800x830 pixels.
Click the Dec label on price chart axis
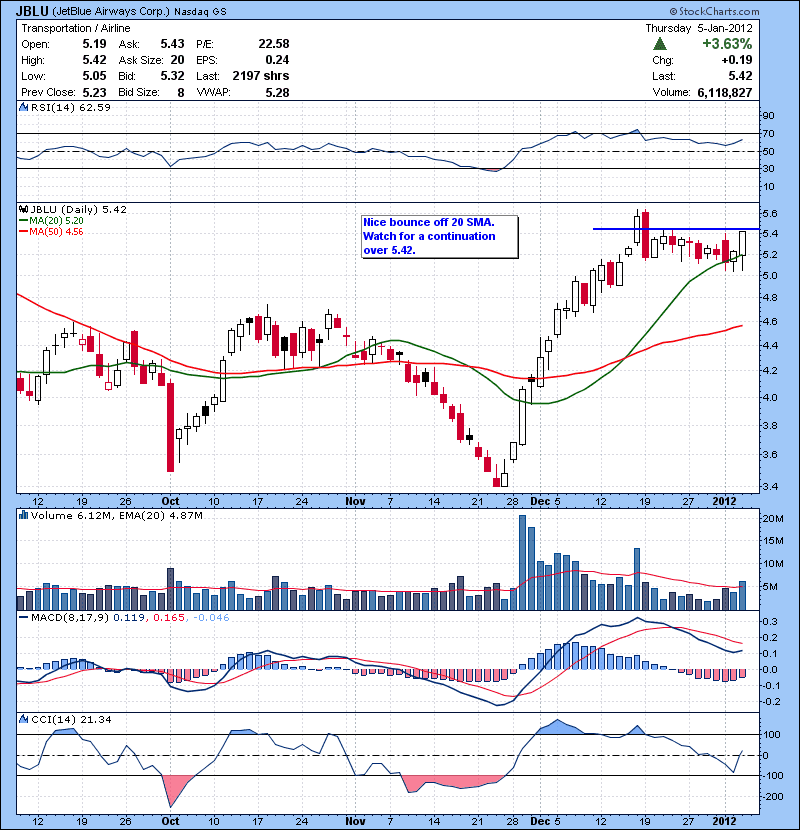(540, 501)
